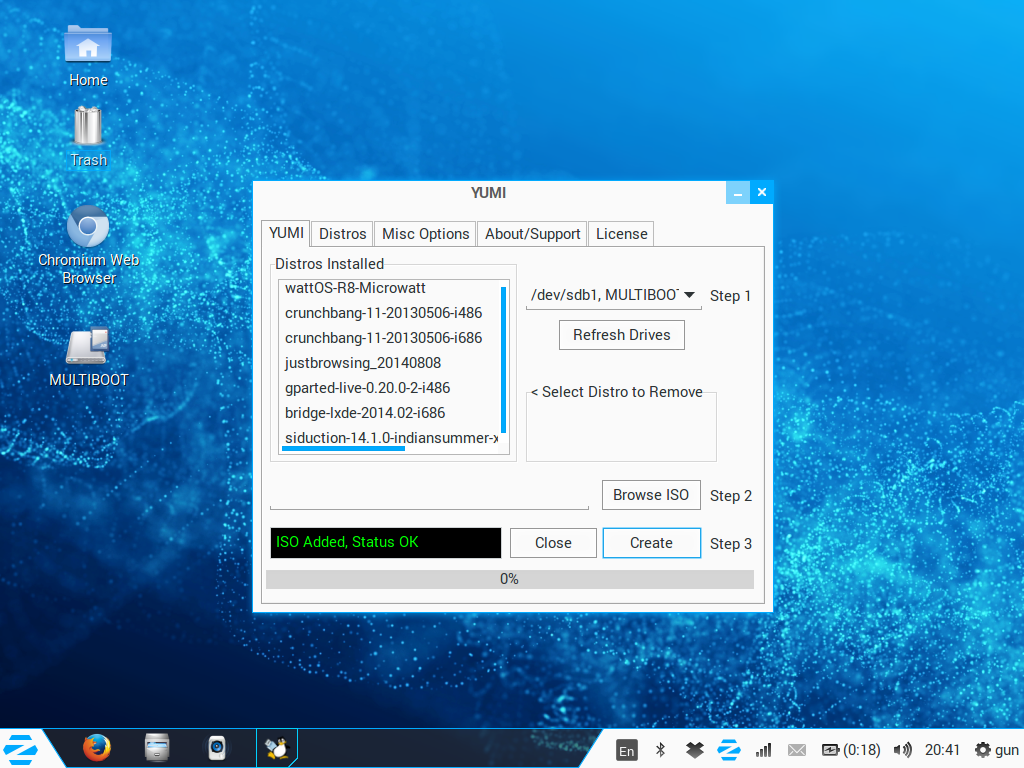Minimize the YUMI window
This screenshot has height=768, width=1024.
coord(737,193)
